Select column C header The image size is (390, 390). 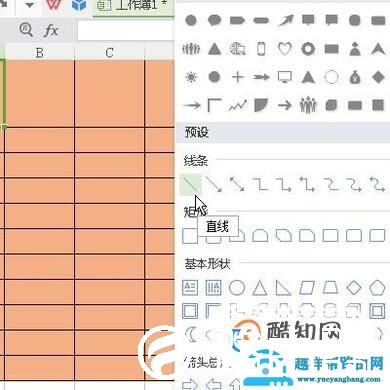point(110,52)
